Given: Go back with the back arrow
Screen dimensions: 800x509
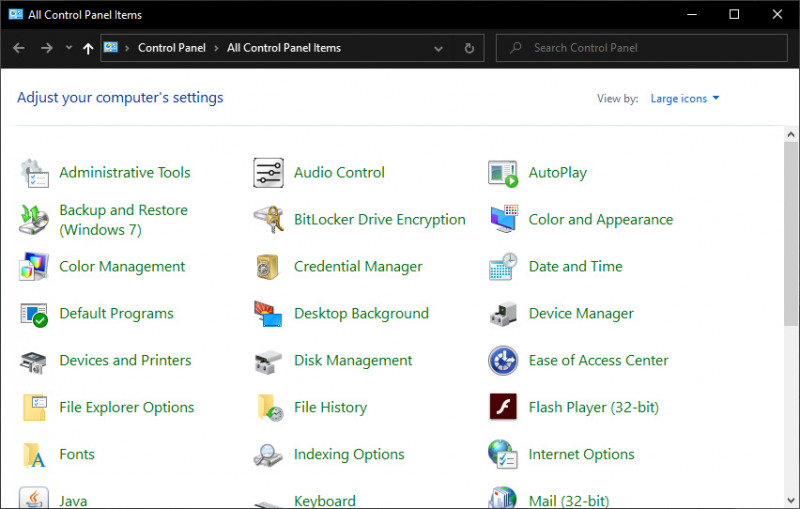Looking at the screenshot, I should click(19, 48).
